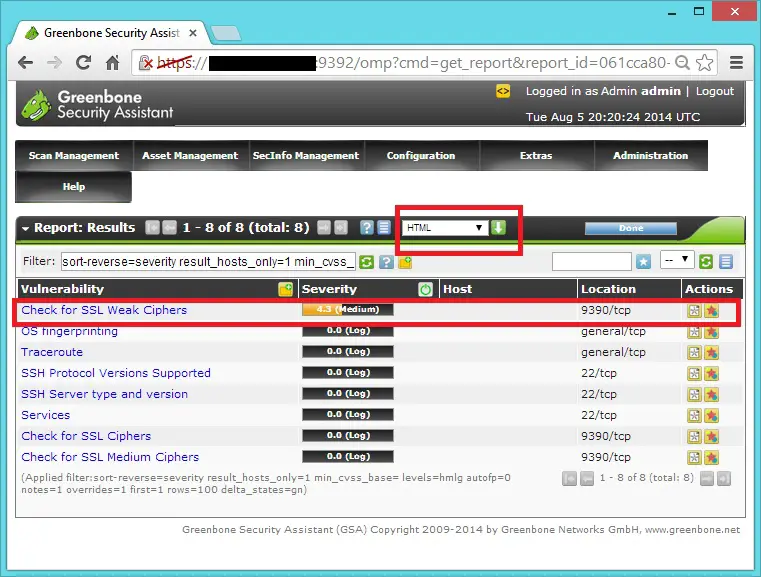Open SSH Protocol Versions Supported link

point(116,373)
